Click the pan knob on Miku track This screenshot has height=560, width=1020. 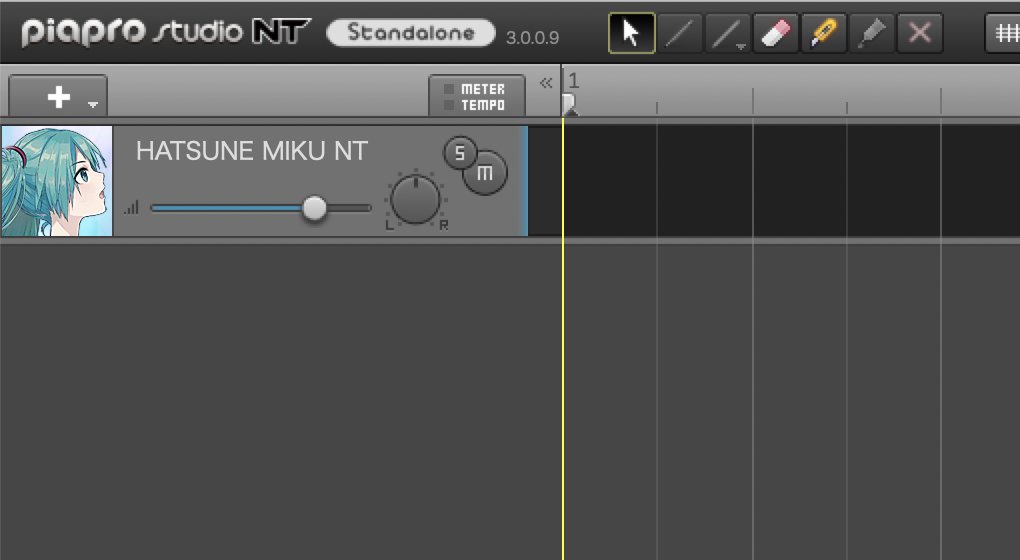[416, 200]
